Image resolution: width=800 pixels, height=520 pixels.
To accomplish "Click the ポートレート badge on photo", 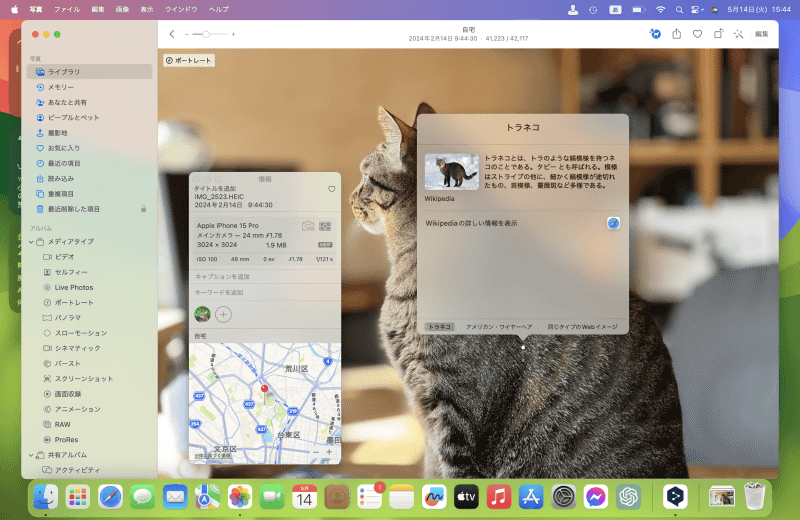I will point(189,60).
